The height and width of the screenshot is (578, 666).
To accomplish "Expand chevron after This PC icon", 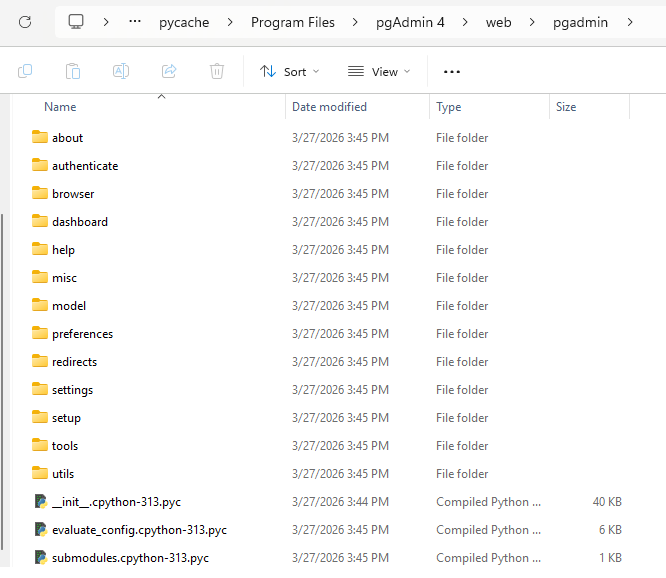I will [106, 22].
